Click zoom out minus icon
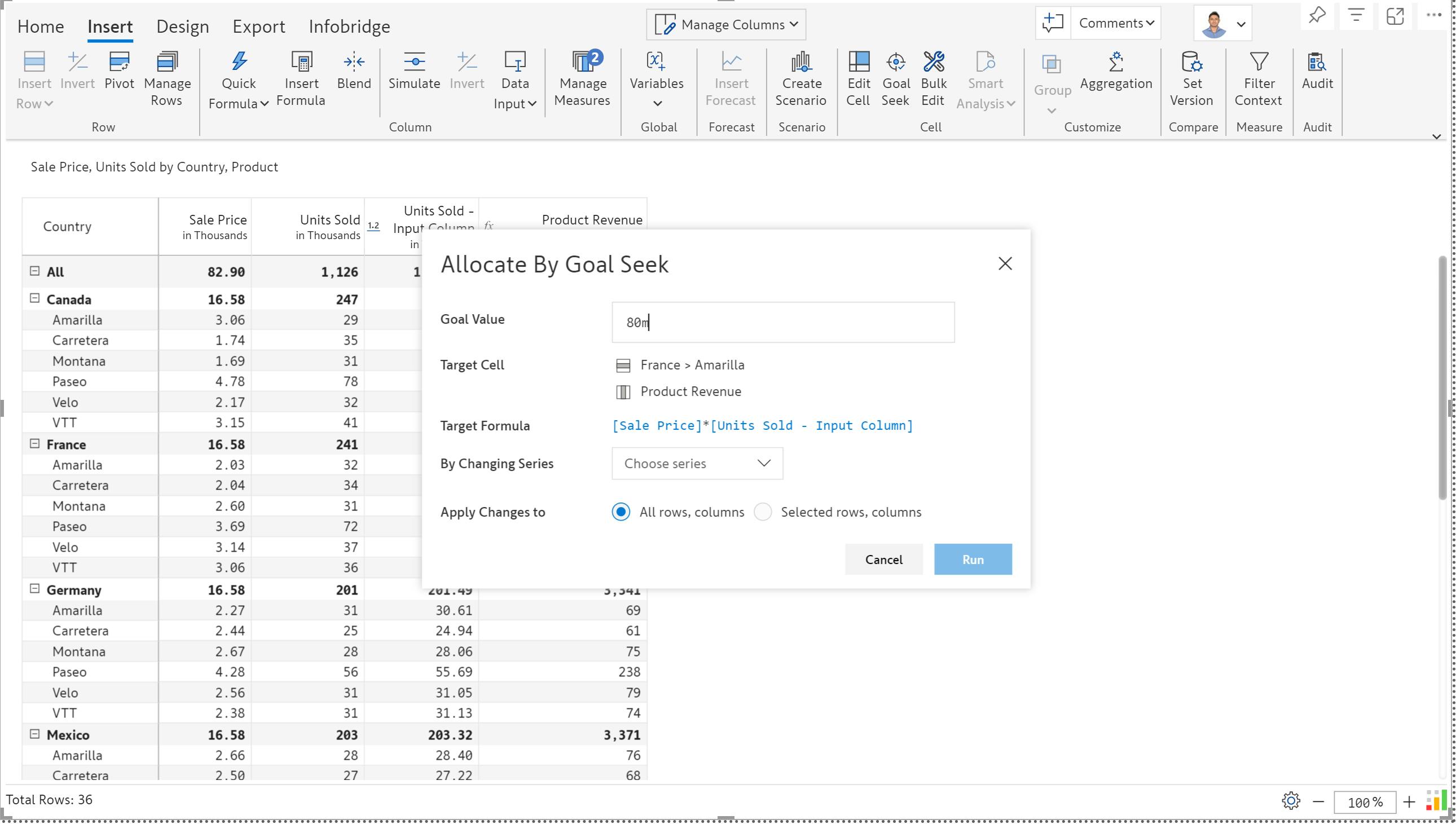 click(1318, 801)
